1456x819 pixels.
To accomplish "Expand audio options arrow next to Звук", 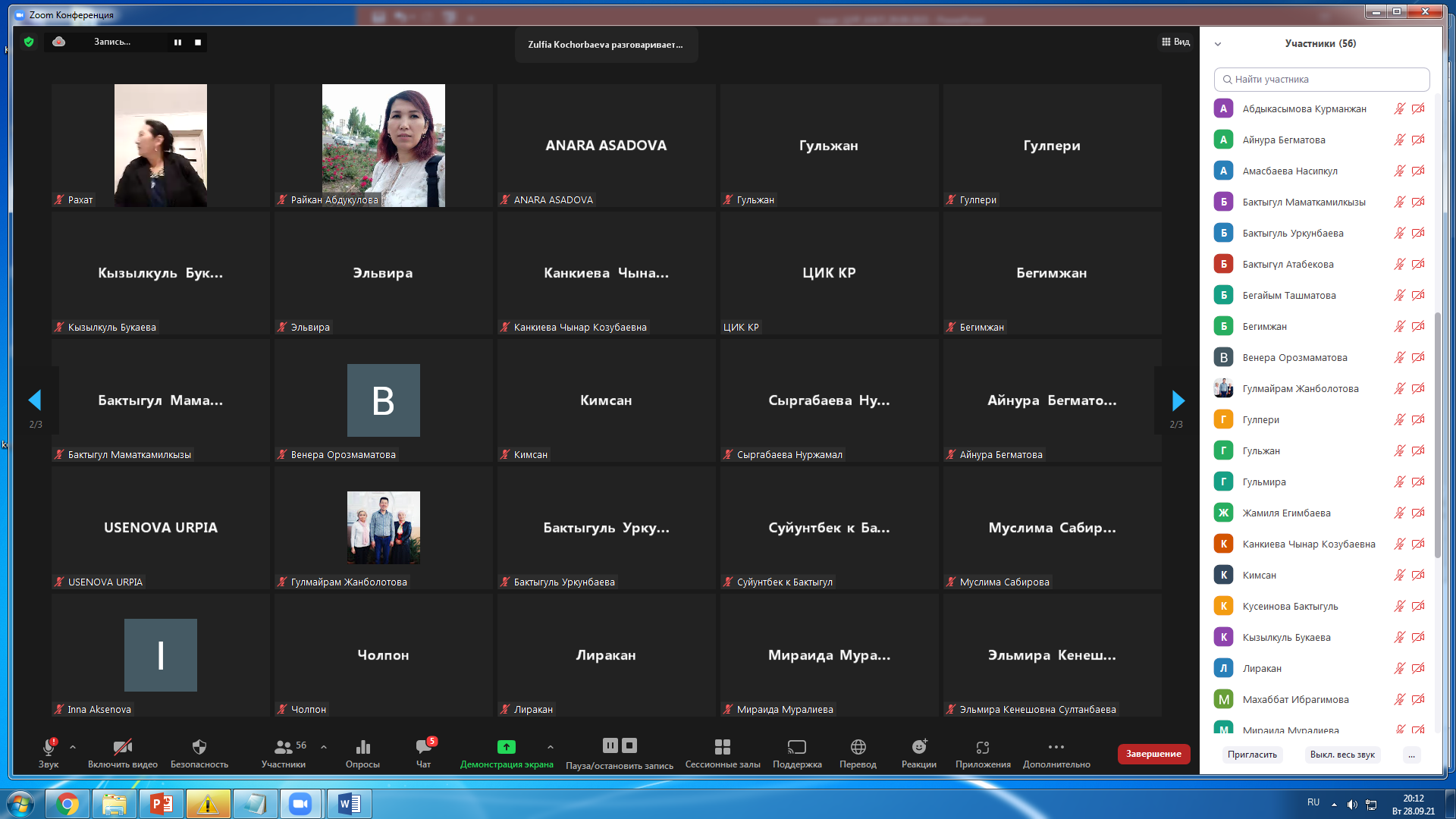I will [73, 747].
